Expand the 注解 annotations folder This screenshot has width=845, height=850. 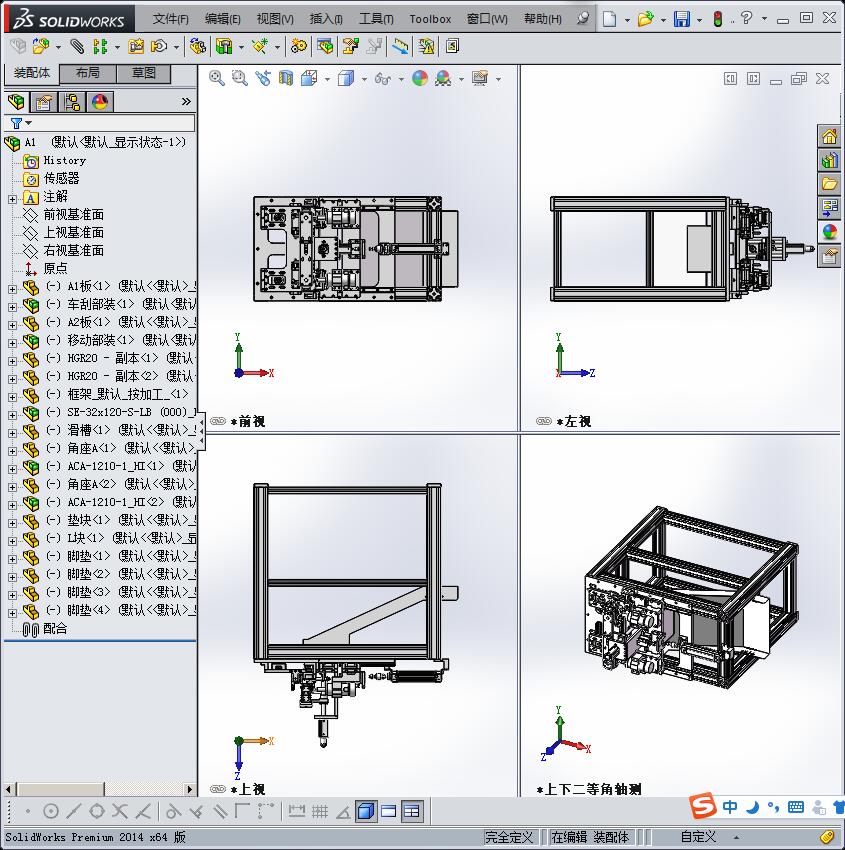(12, 197)
